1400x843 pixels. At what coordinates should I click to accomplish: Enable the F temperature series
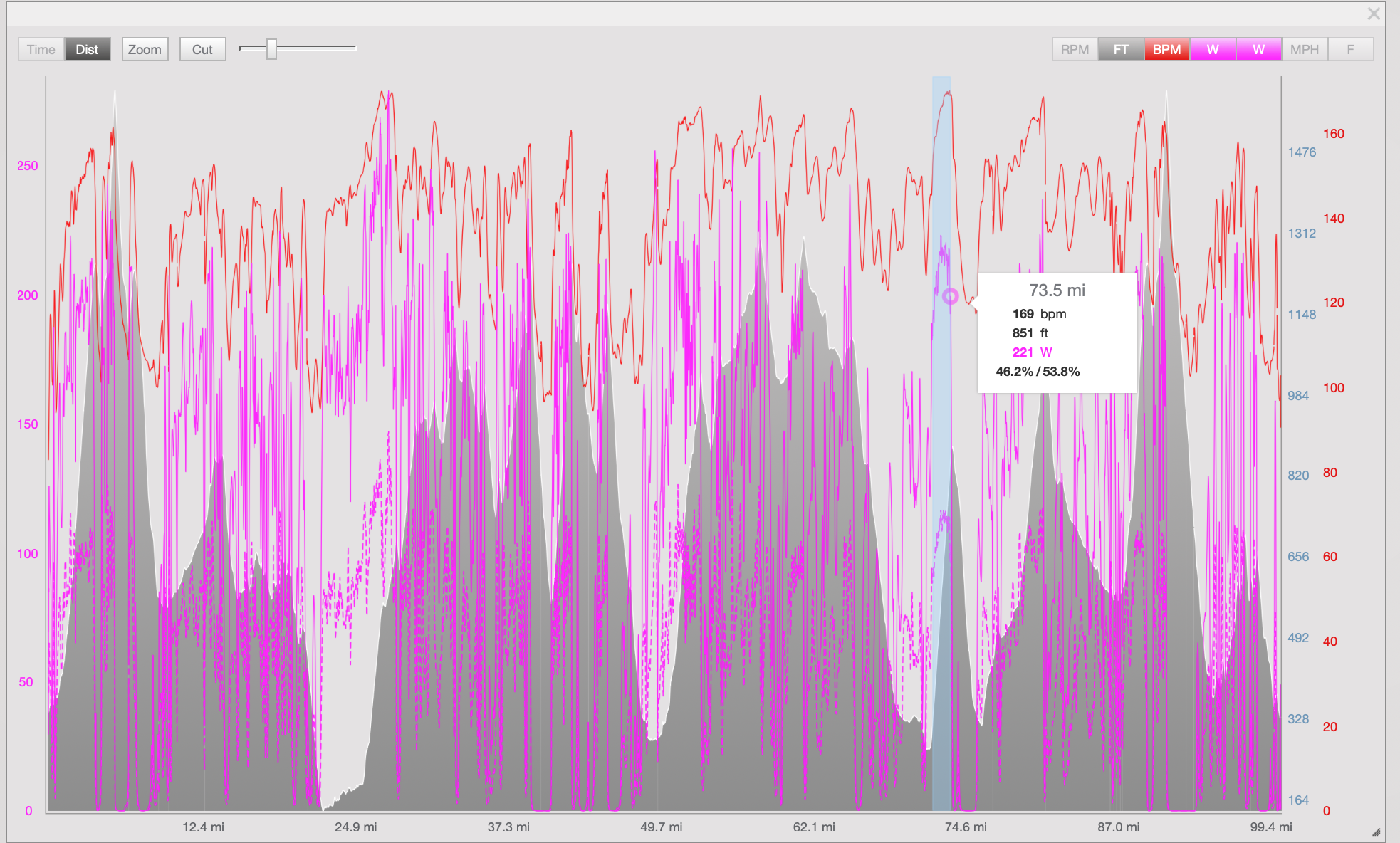click(x=1350, y=49)
